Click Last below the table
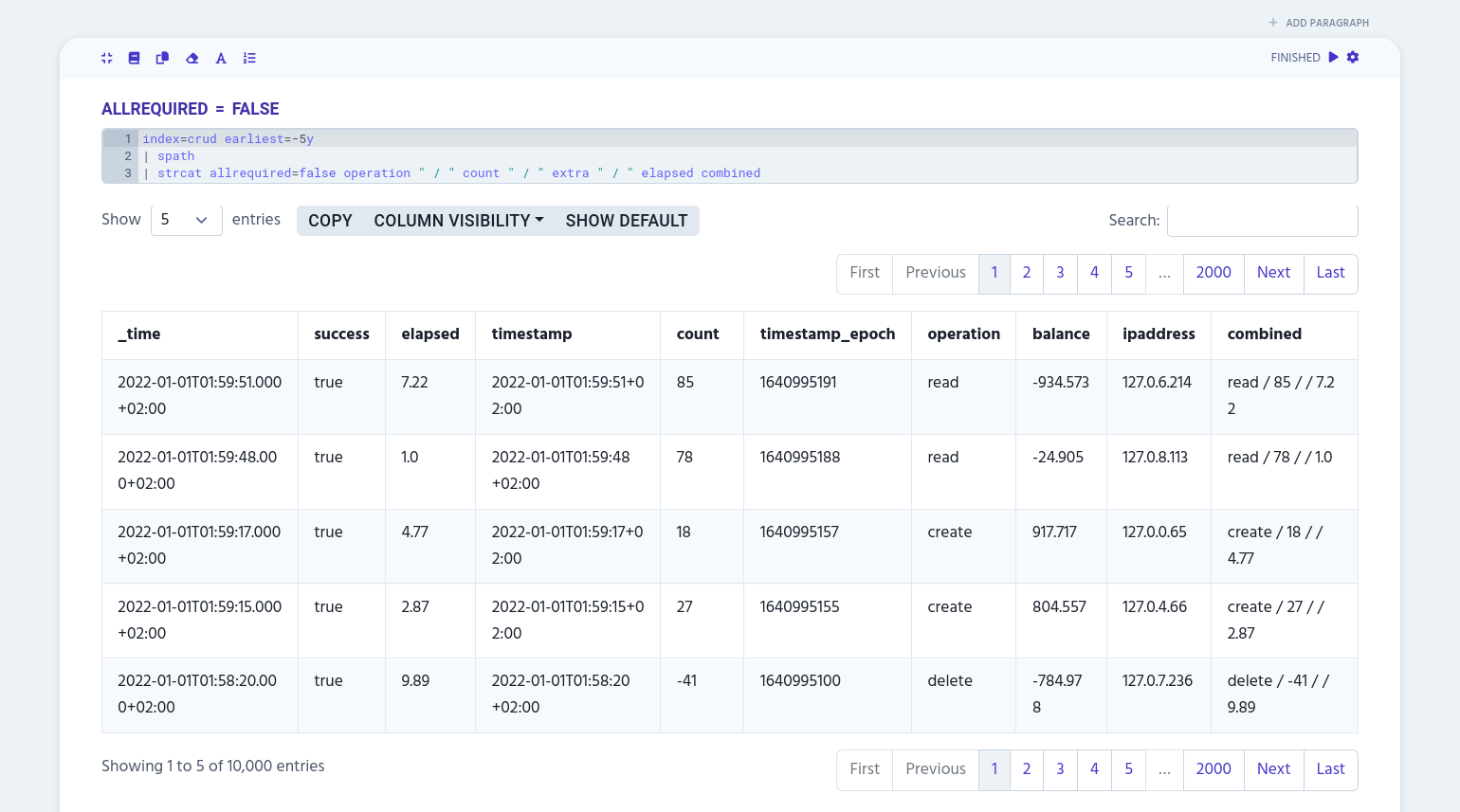This screenshot has height=812, width=1460. [x=1331, y=770]
